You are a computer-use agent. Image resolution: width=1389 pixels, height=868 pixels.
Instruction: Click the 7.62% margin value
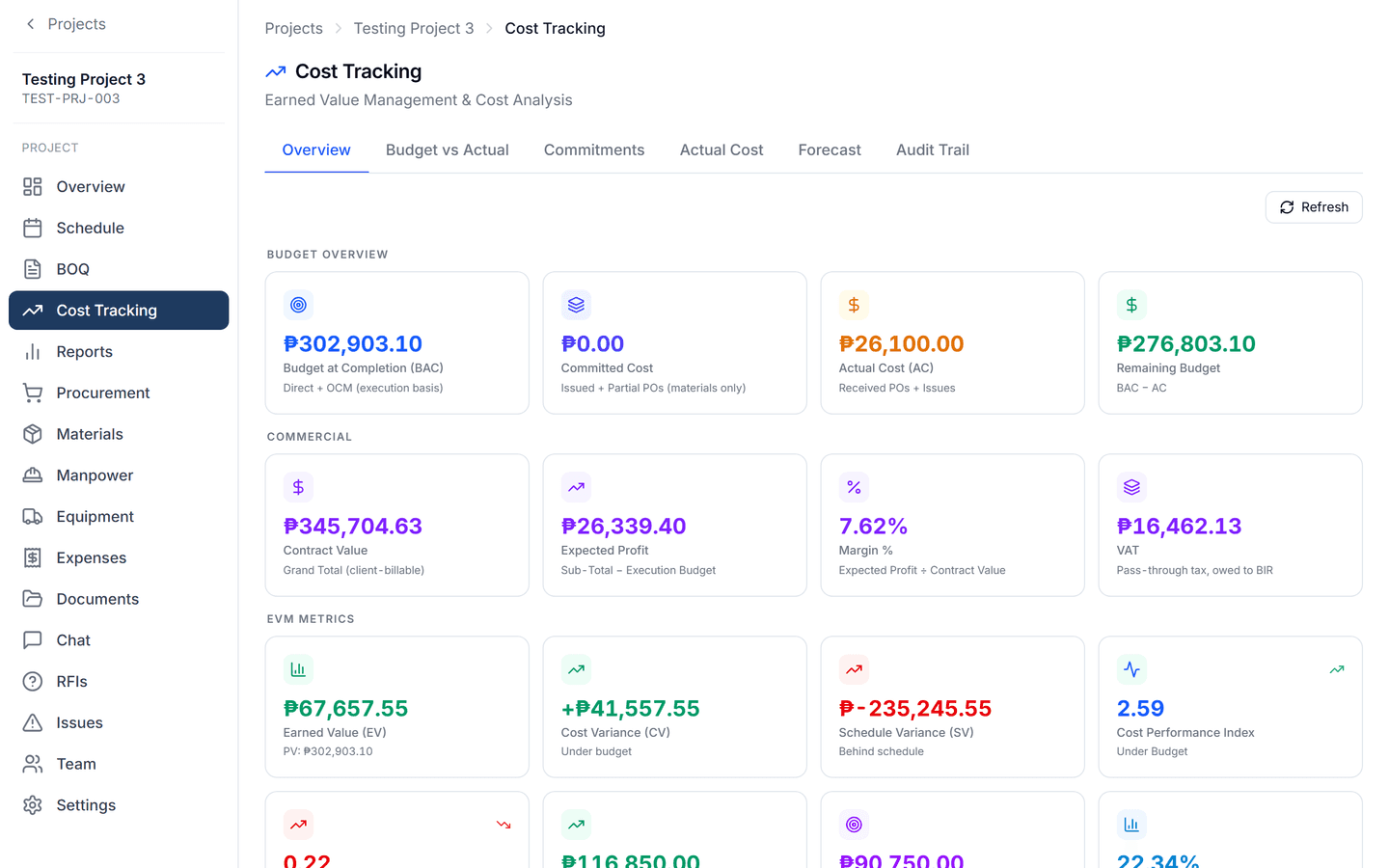coord(873,527)
